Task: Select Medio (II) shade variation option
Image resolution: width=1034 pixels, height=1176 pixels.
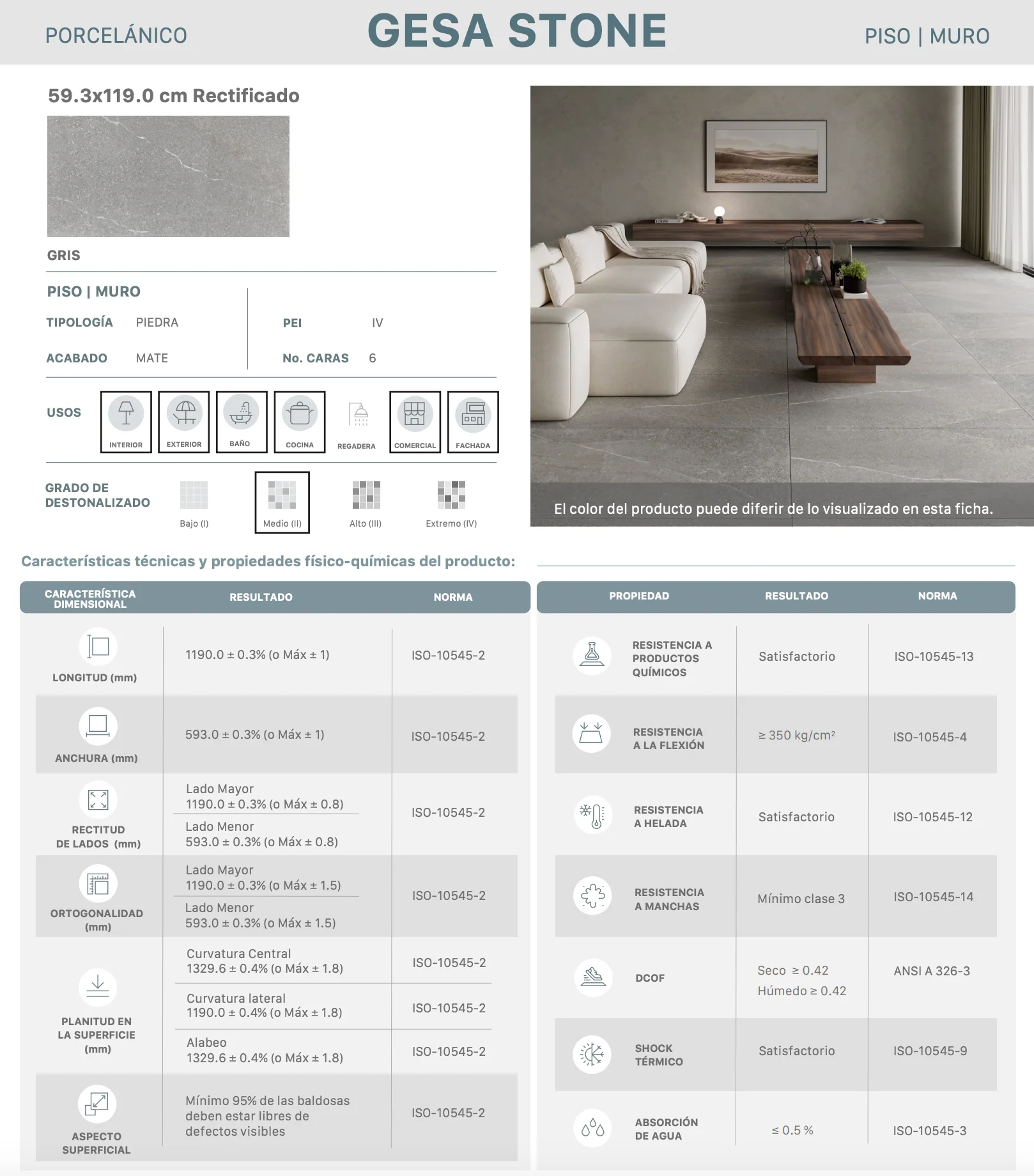Action: coord(282,502)
